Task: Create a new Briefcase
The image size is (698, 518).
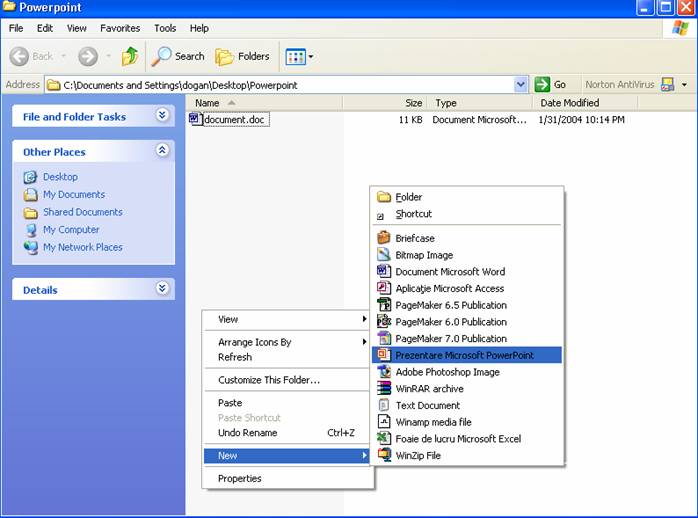Action: 467,238
